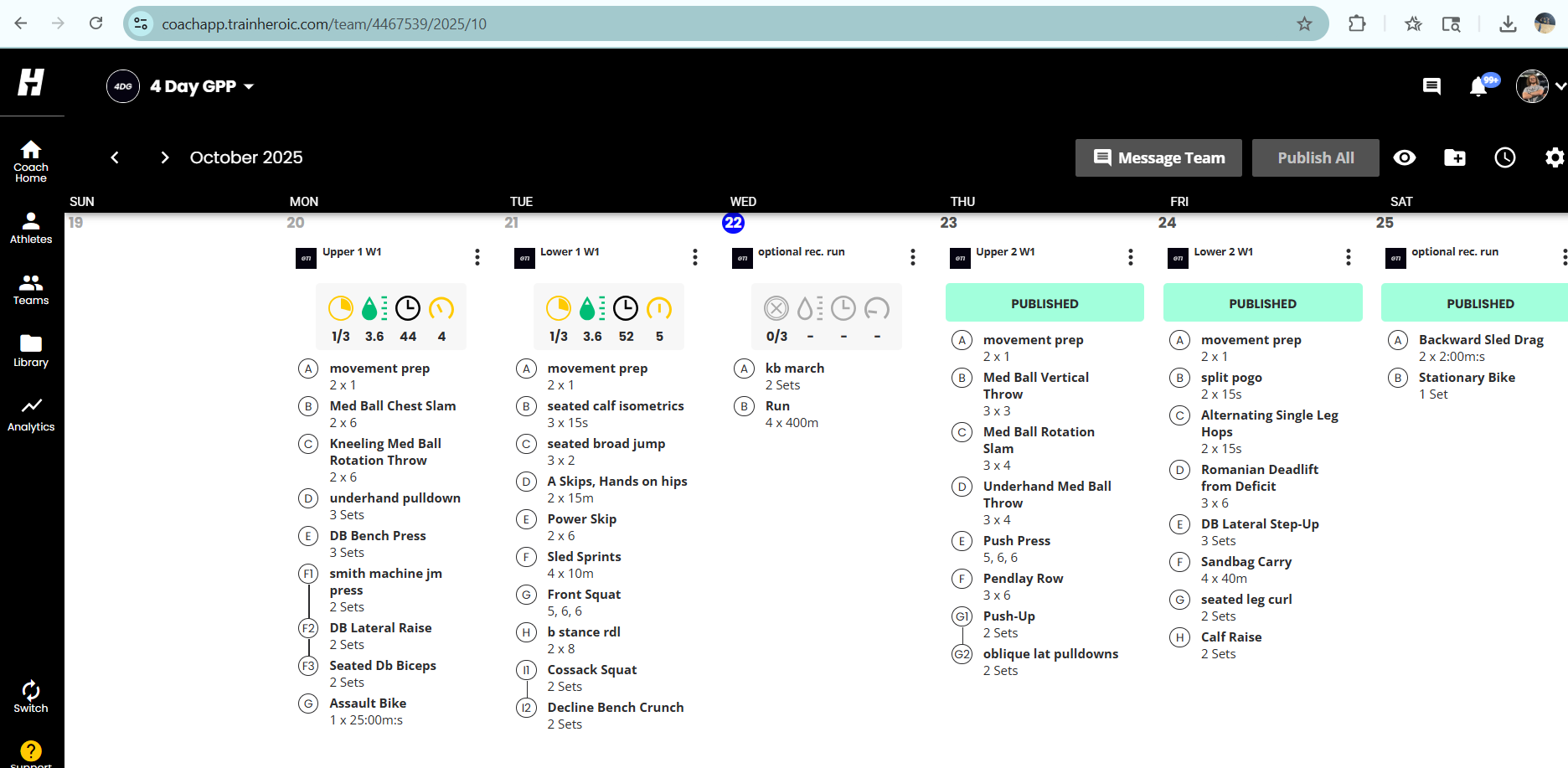The height and width of the screenshot is (768, 1568).
Task: Select kb march exercise
Action: [x=795, y=369]
